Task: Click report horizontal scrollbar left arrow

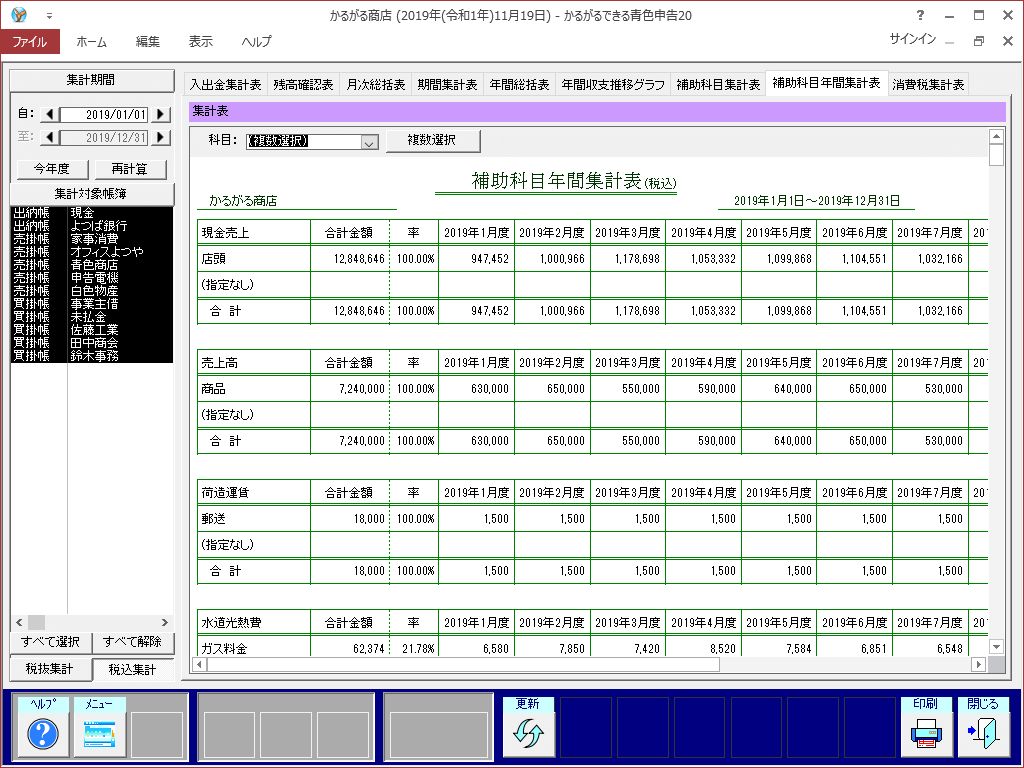Action: pyautogui.click(x=199, y=665)
